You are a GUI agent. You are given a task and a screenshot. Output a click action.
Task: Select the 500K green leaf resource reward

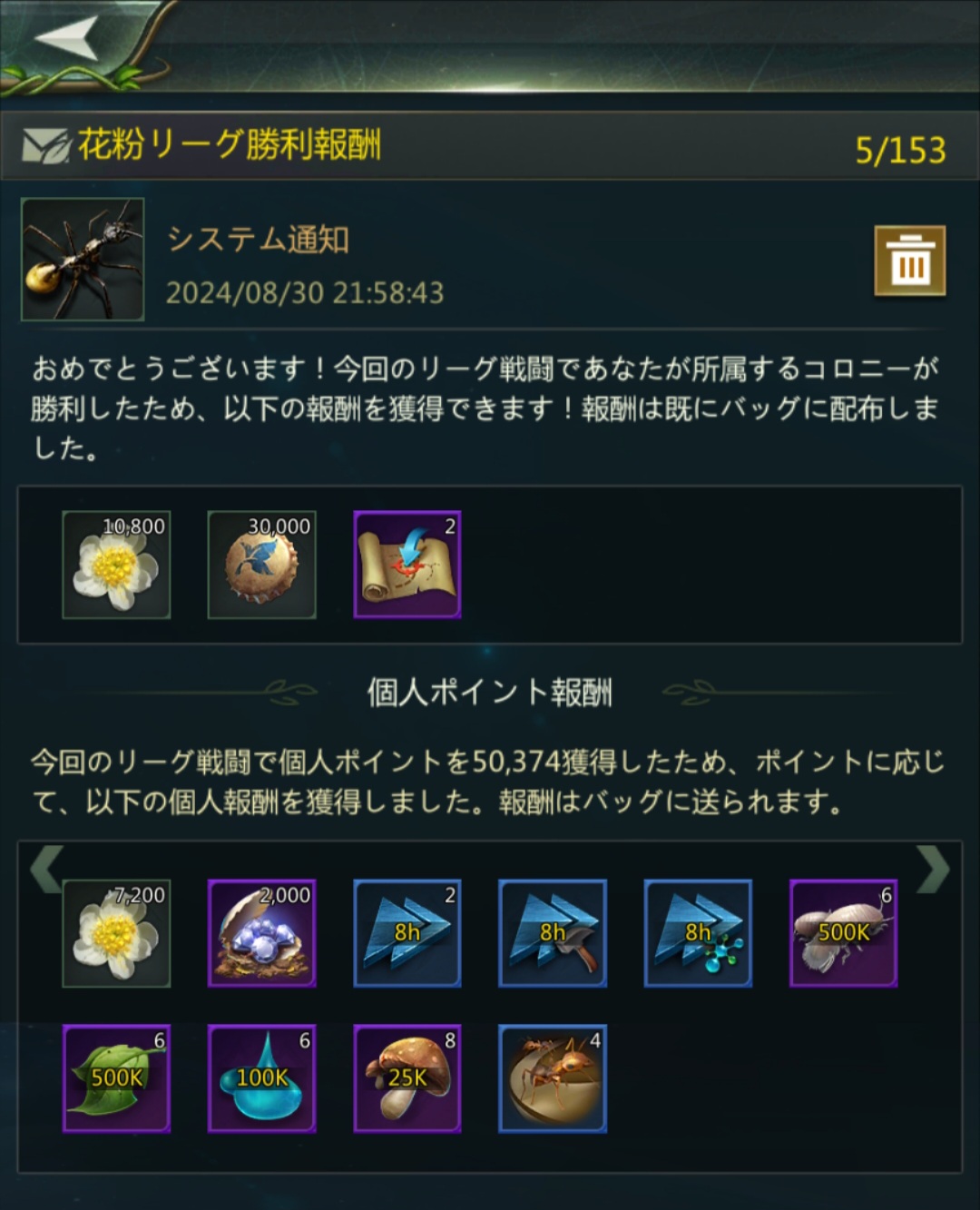coord(116,1078)
